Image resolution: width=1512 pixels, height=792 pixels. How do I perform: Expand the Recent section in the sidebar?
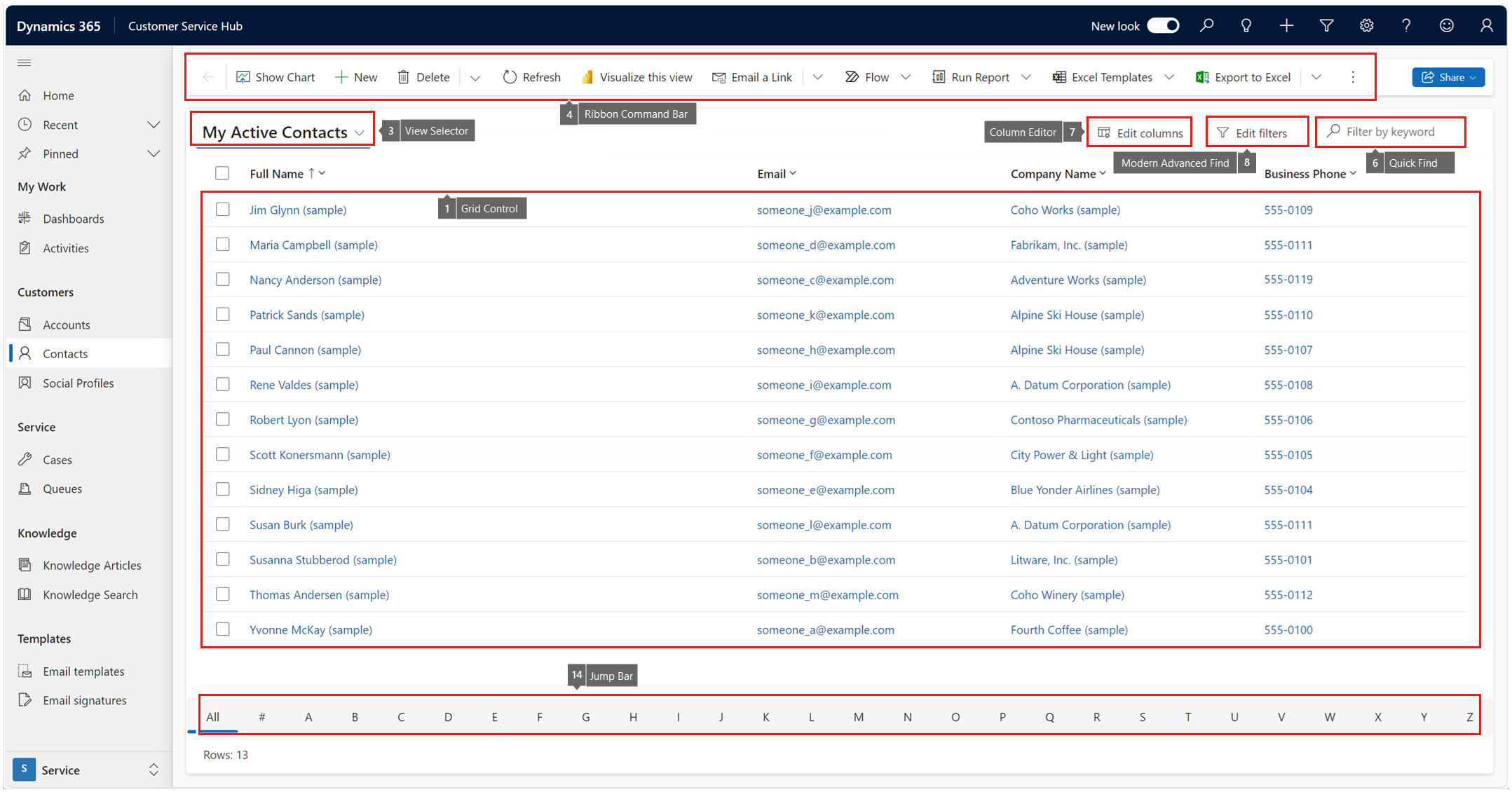click(154, 125)
